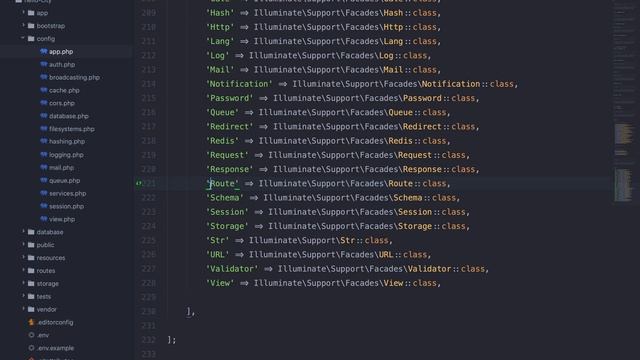Click the app folder icon
The width and height of the screenshot is (640, 360).
(31, 13)
